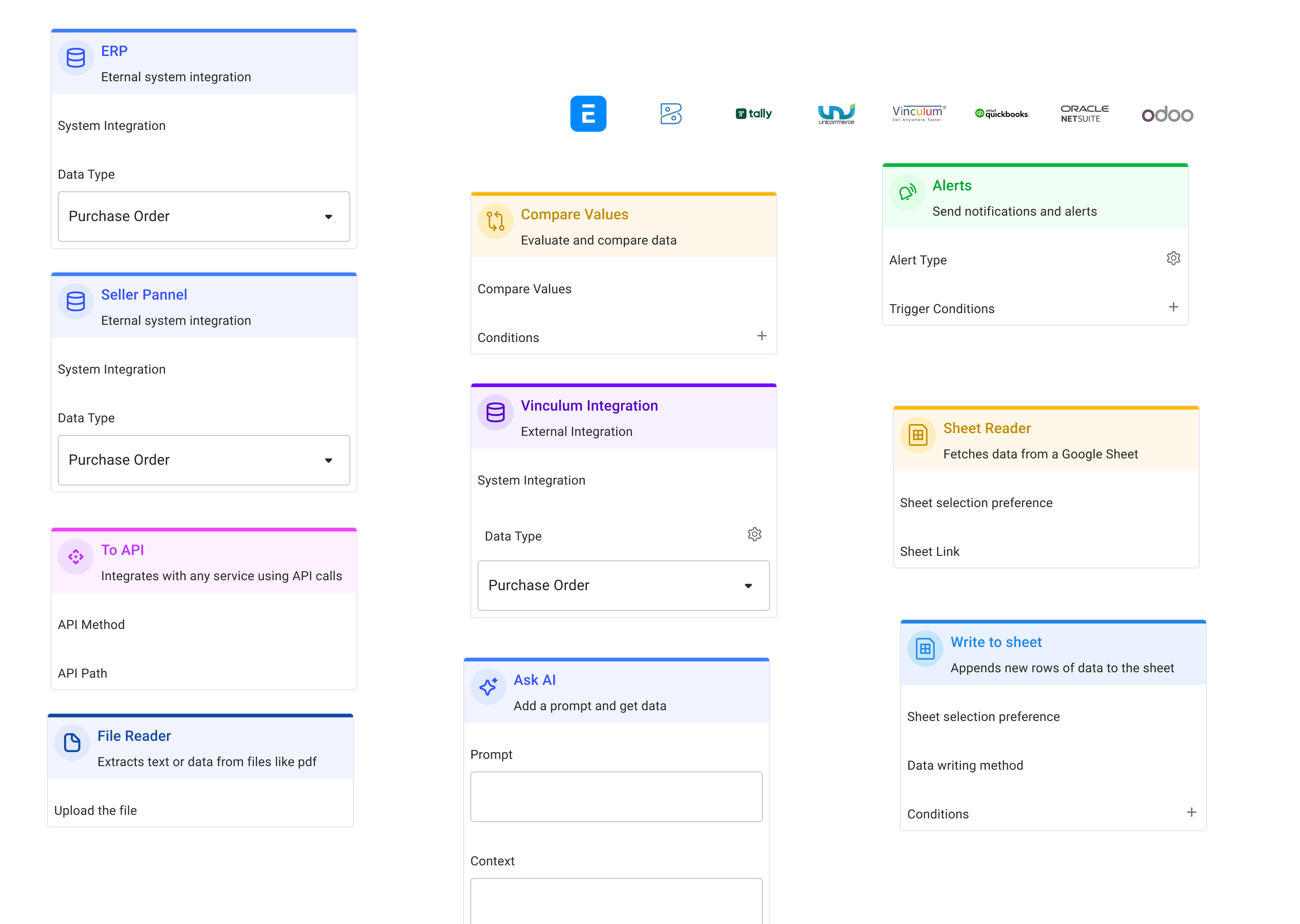Viewport: 1300px width, 924px height.
Task: Click the Odoo logo
Action: coord(1167,114)
